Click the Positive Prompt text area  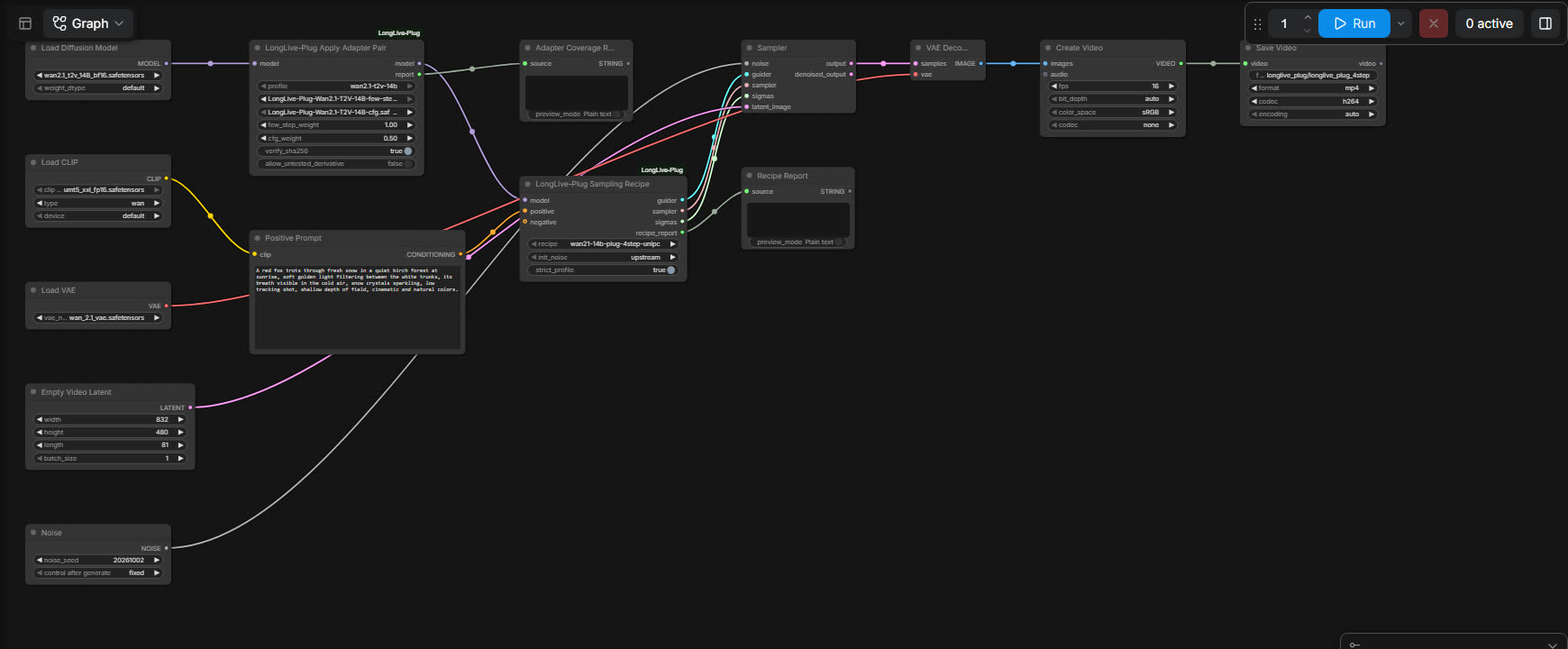click(x=358, y=306)
